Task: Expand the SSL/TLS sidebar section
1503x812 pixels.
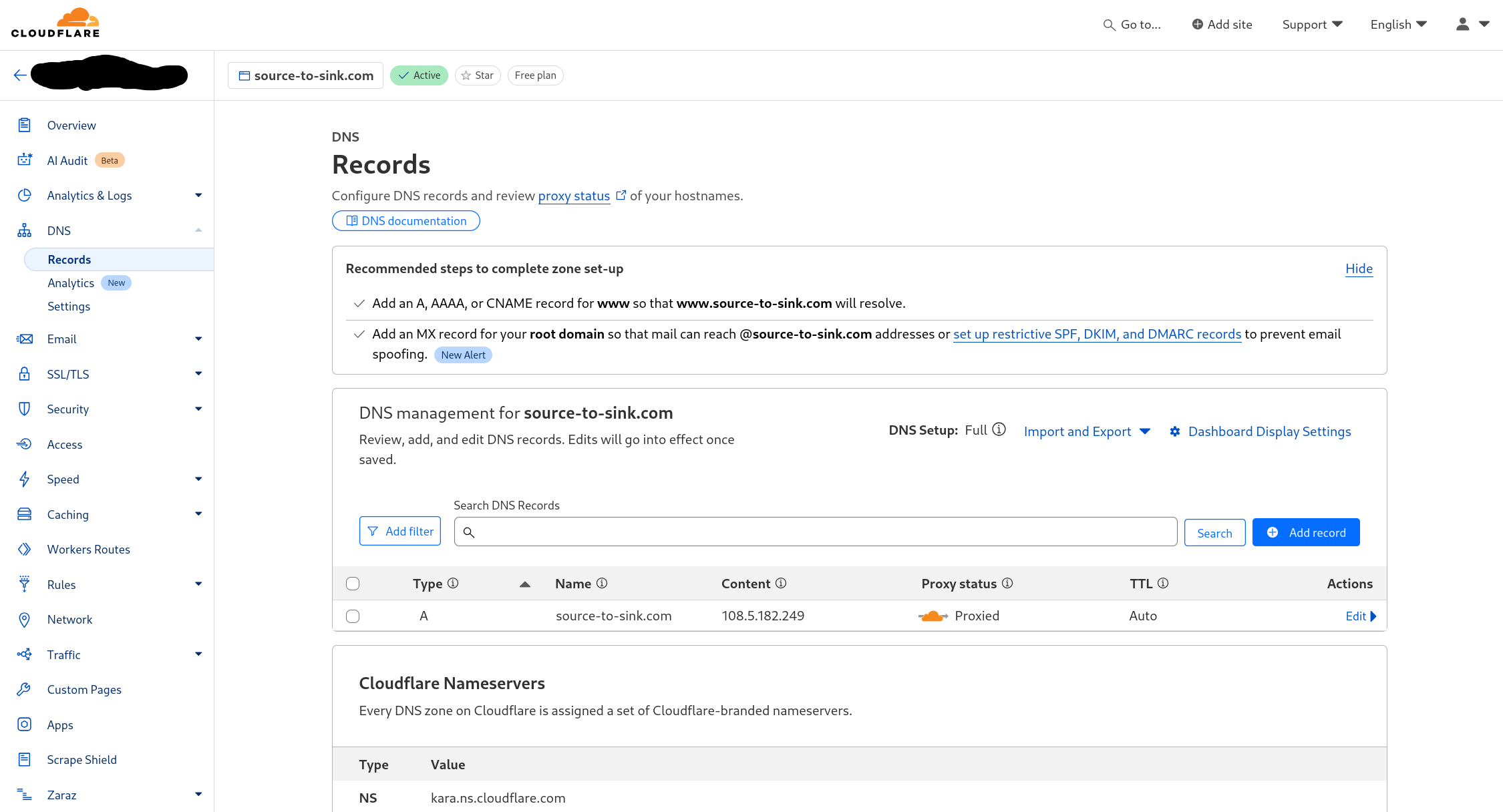Action: point(198,373)
